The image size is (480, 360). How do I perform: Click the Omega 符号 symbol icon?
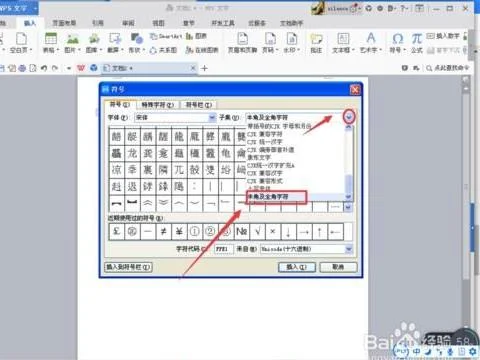point(398,39)
